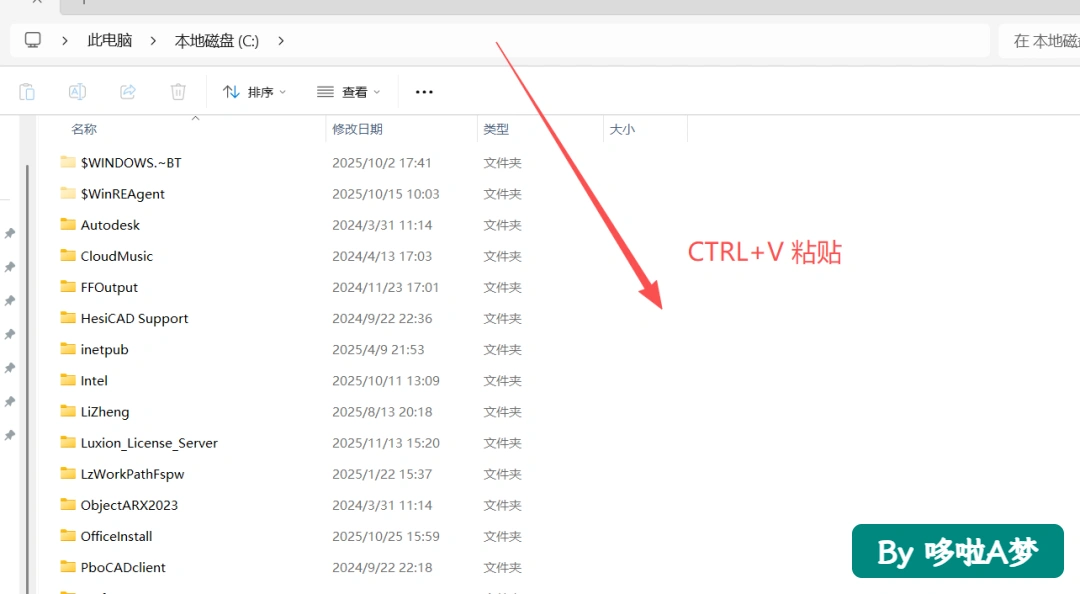Screen dimensions: 1080x594
Task: Click the $WINDOWS.~BT folder name
Action: click(131, 163)
